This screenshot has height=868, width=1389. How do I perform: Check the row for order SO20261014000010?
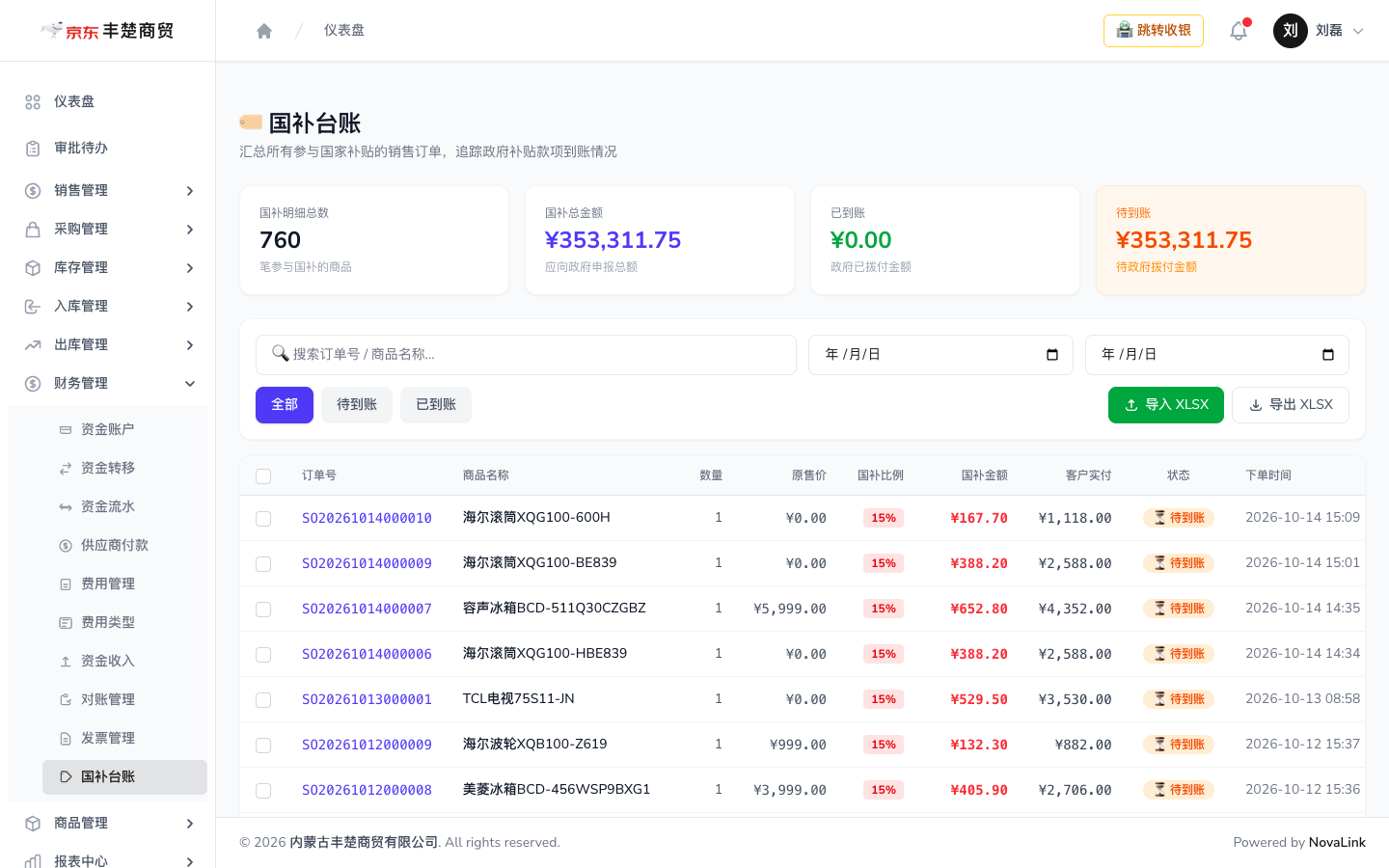(263, 519)
